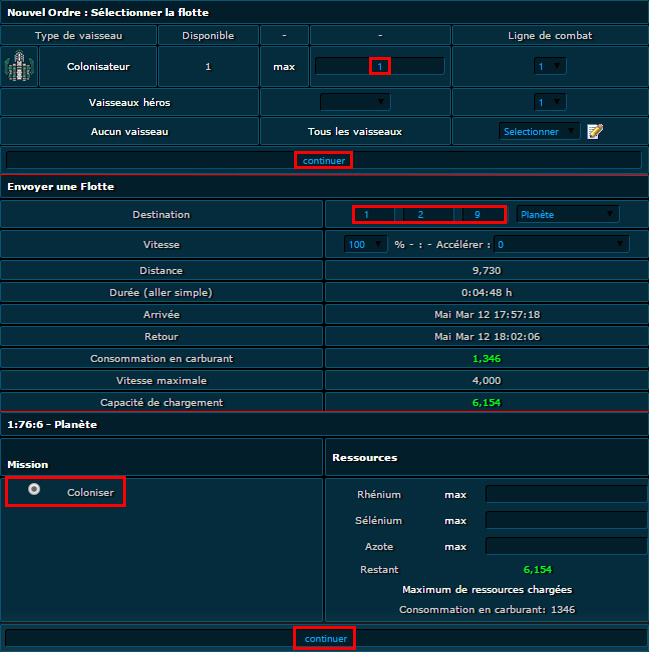Screen dimensions: 649x652
Task: Open the Planète destination type dropdown
Action: point(567,214)
